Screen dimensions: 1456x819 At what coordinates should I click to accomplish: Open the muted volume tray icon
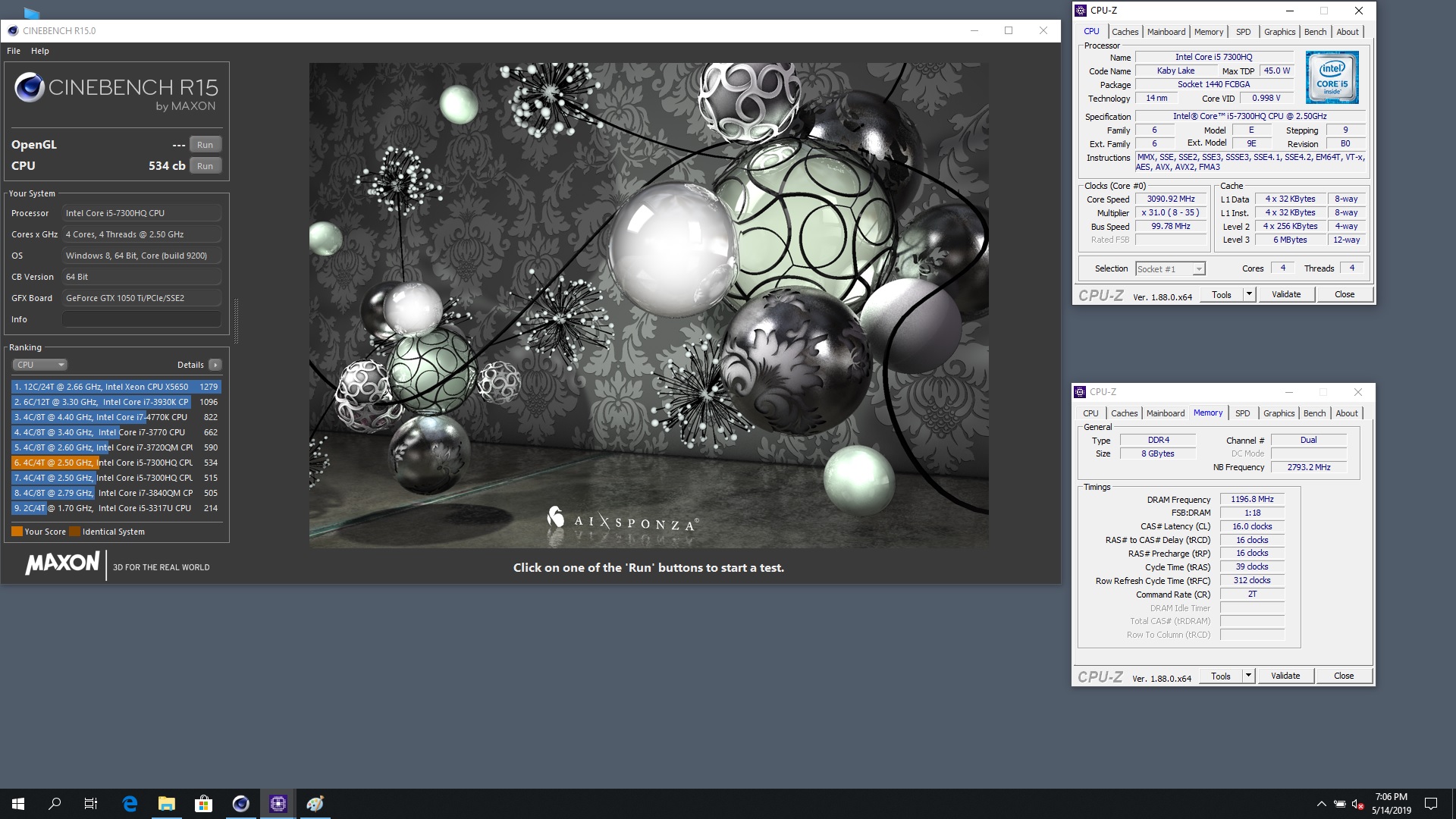(x=1358, y=804)
